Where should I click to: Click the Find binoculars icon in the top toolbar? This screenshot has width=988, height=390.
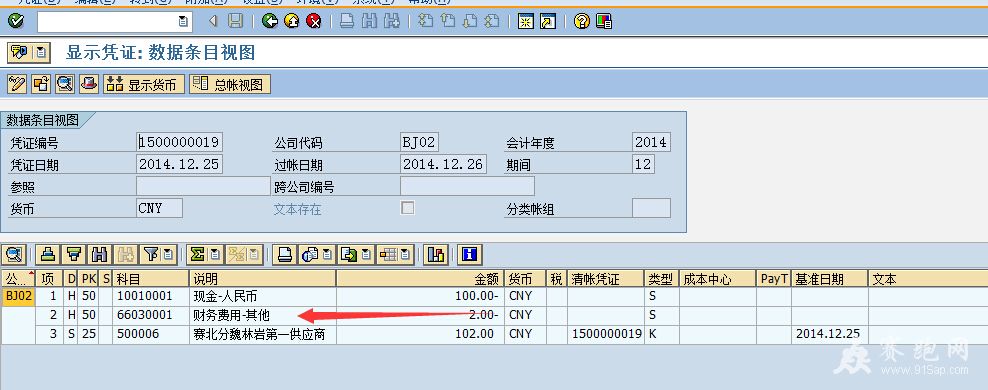point(370,21)
